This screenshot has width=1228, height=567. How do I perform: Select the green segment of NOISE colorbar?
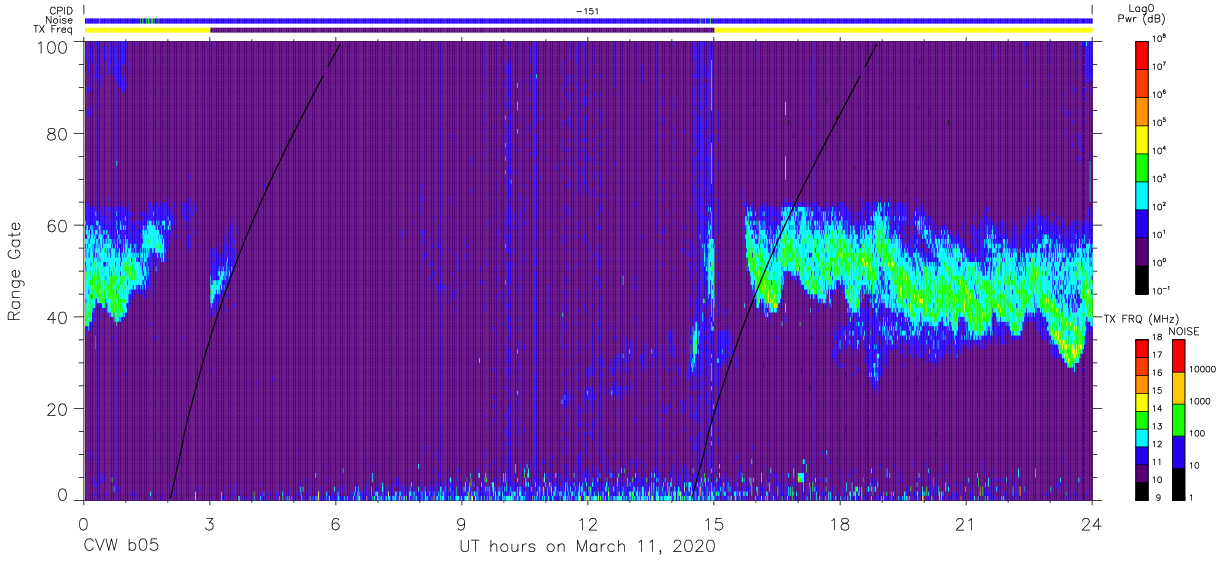tap(1178, 420)
